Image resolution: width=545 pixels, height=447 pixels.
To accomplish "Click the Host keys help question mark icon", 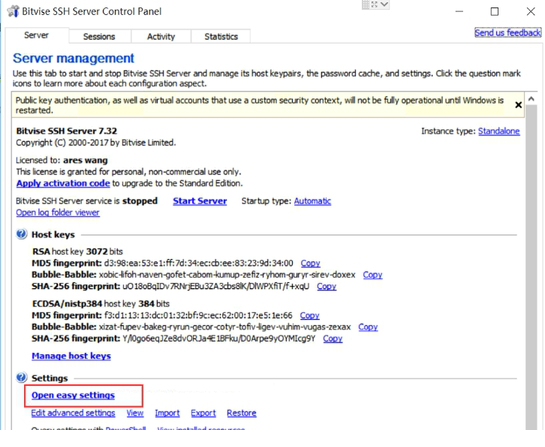I will 22,234.
